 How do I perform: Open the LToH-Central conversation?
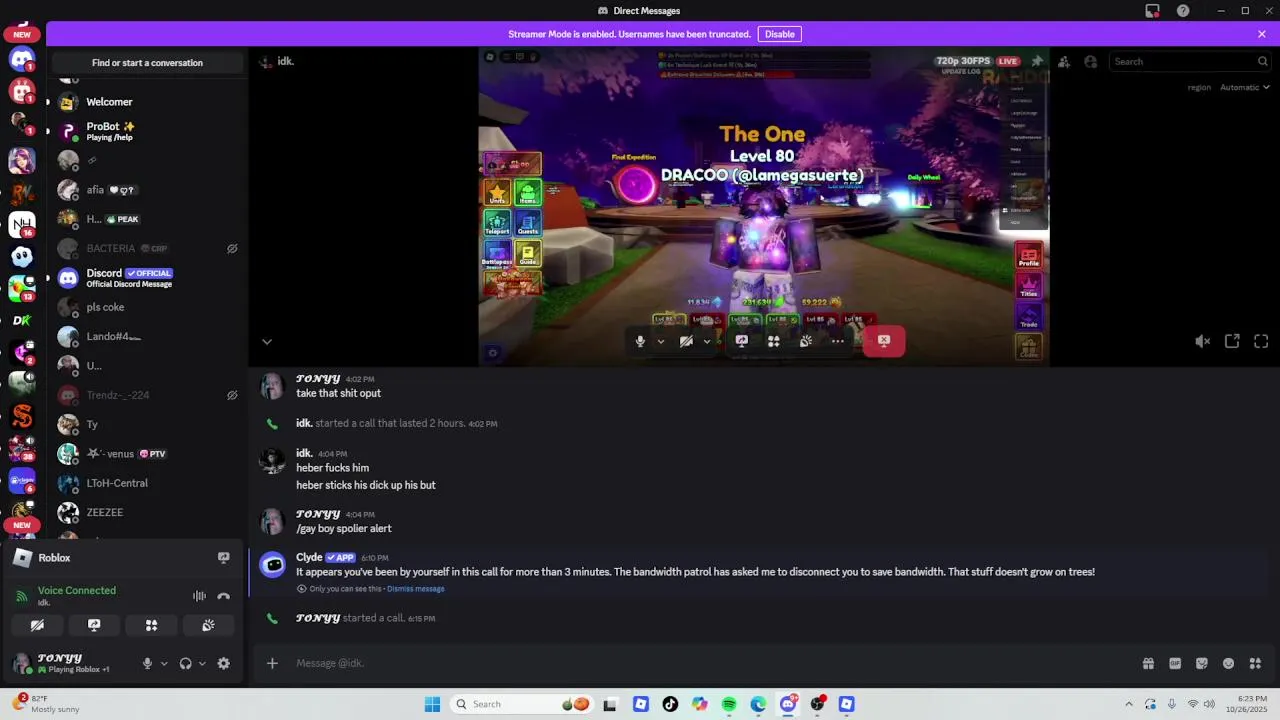pyautogui.click(x=147, y=483)
